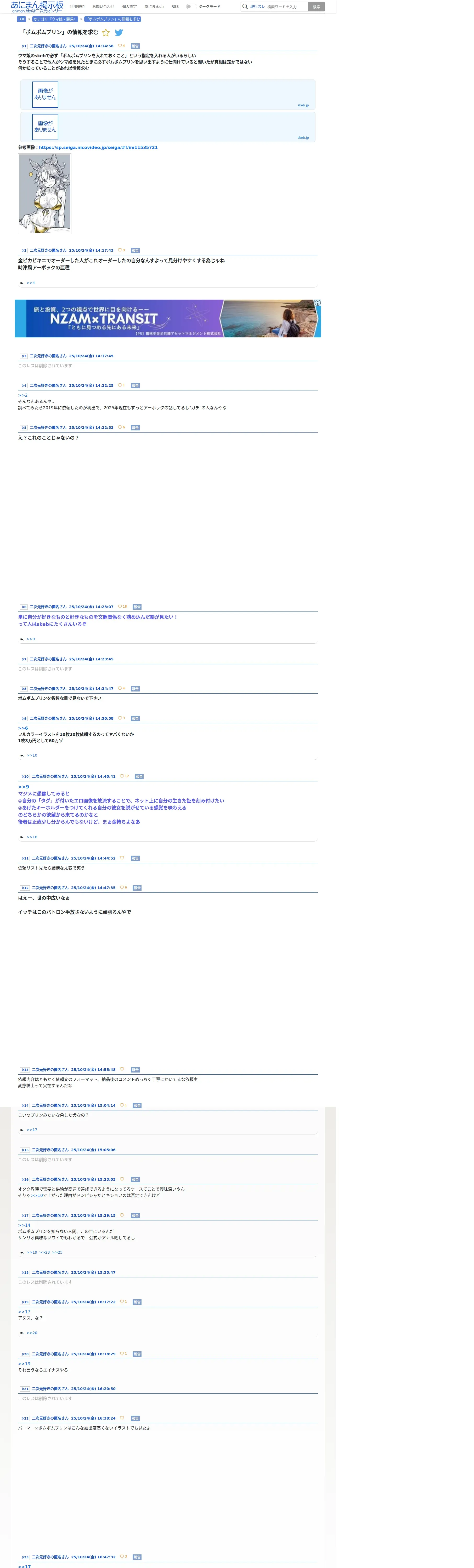The image size is (474, 1568).
Task: Like post 22 with its heart icon
Action: [x=122, y=1418]
